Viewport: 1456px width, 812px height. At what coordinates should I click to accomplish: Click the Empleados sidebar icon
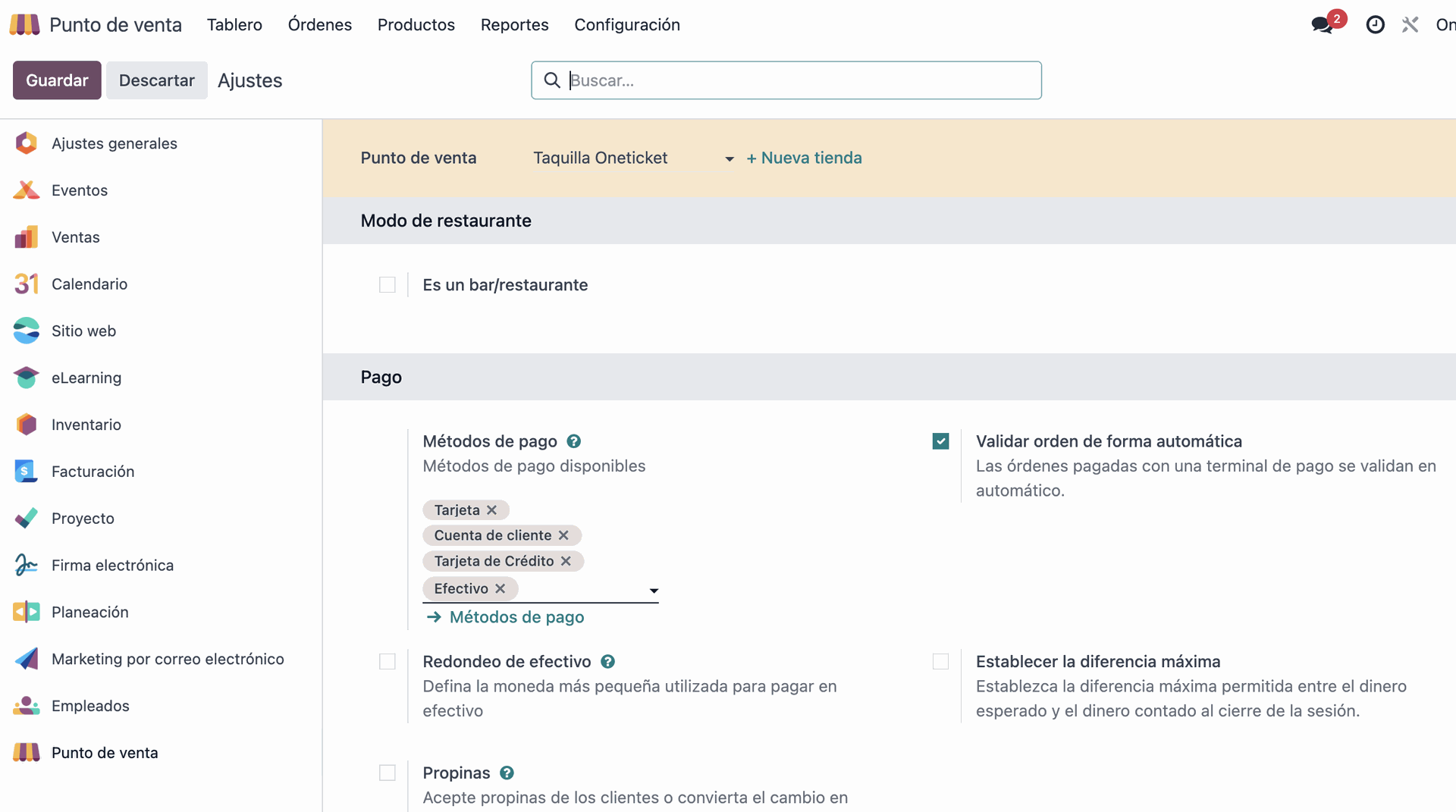(x=27, y=706)
